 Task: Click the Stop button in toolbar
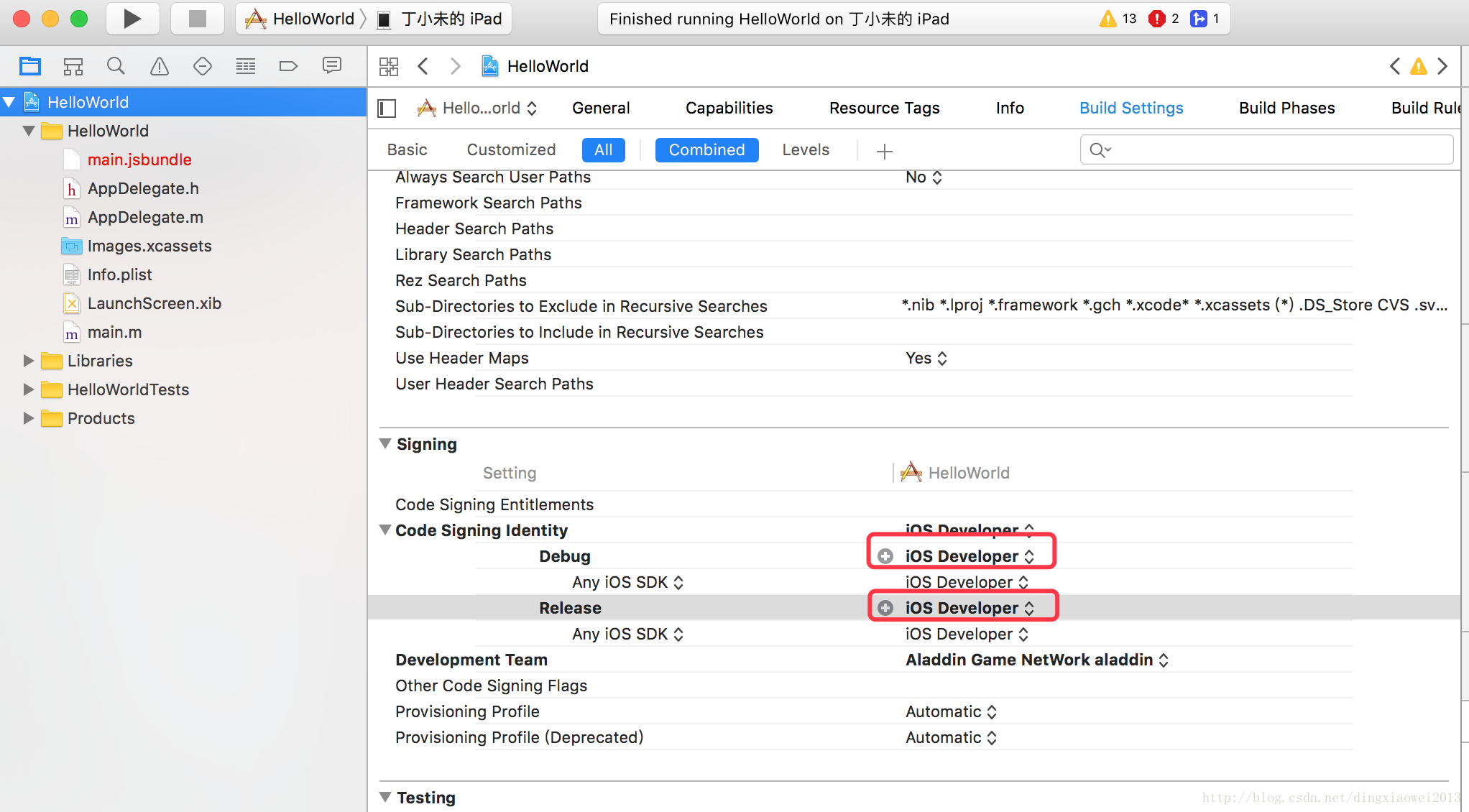[197, 19]
